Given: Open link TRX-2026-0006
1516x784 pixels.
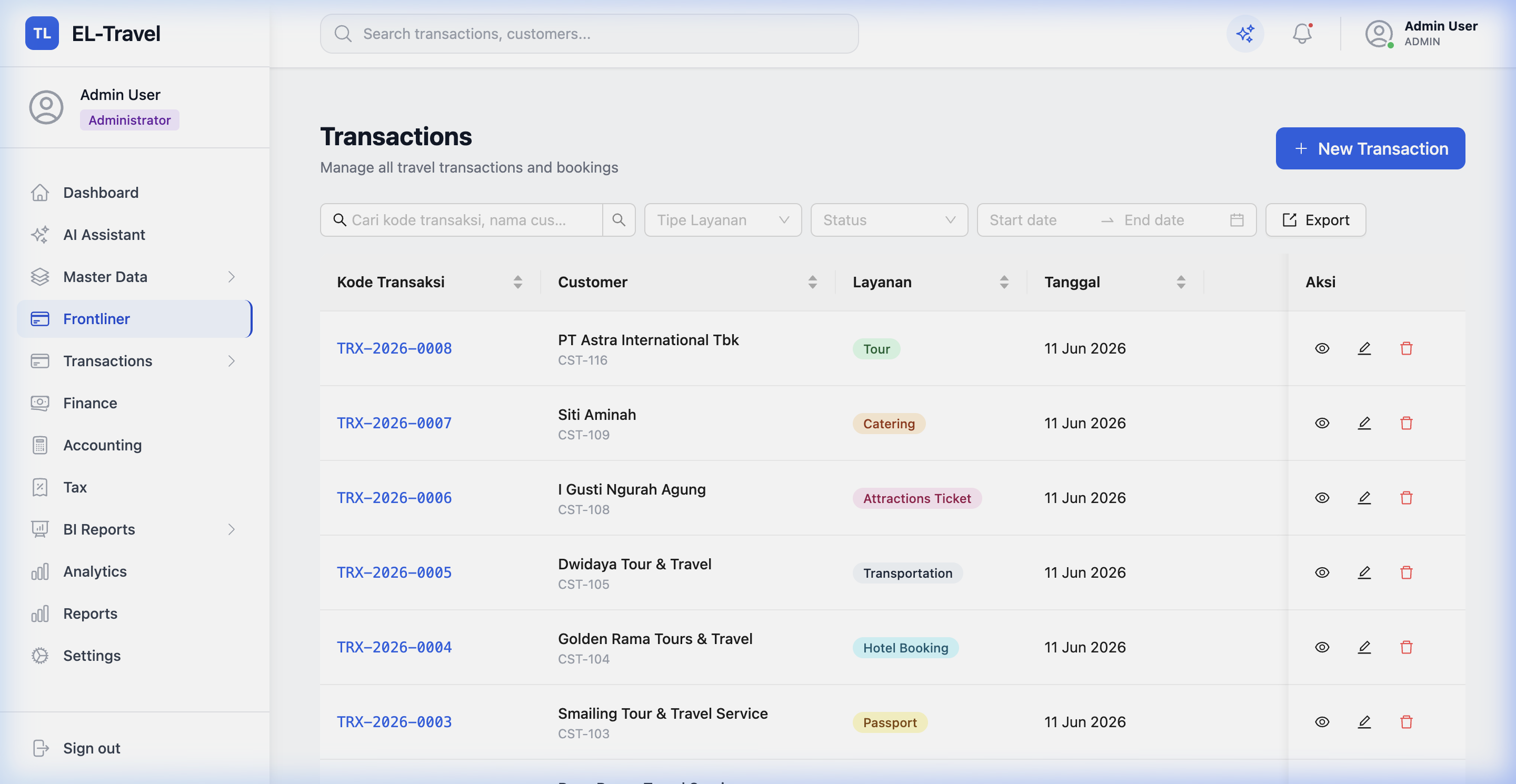Looking at the screenshot, I should coord(394,498).
